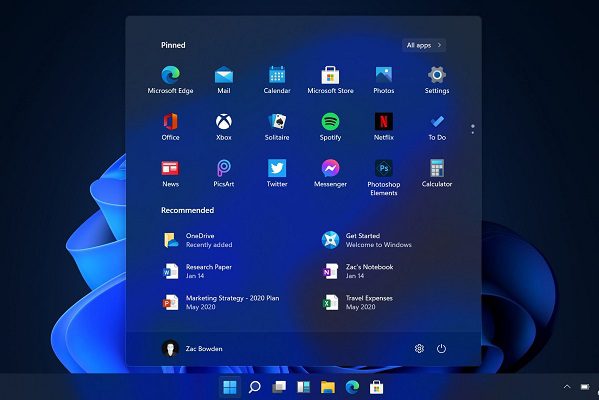Screen dimensions: 599x400
Task: Click the Windows Start button on taskbar
Action: 230,387
